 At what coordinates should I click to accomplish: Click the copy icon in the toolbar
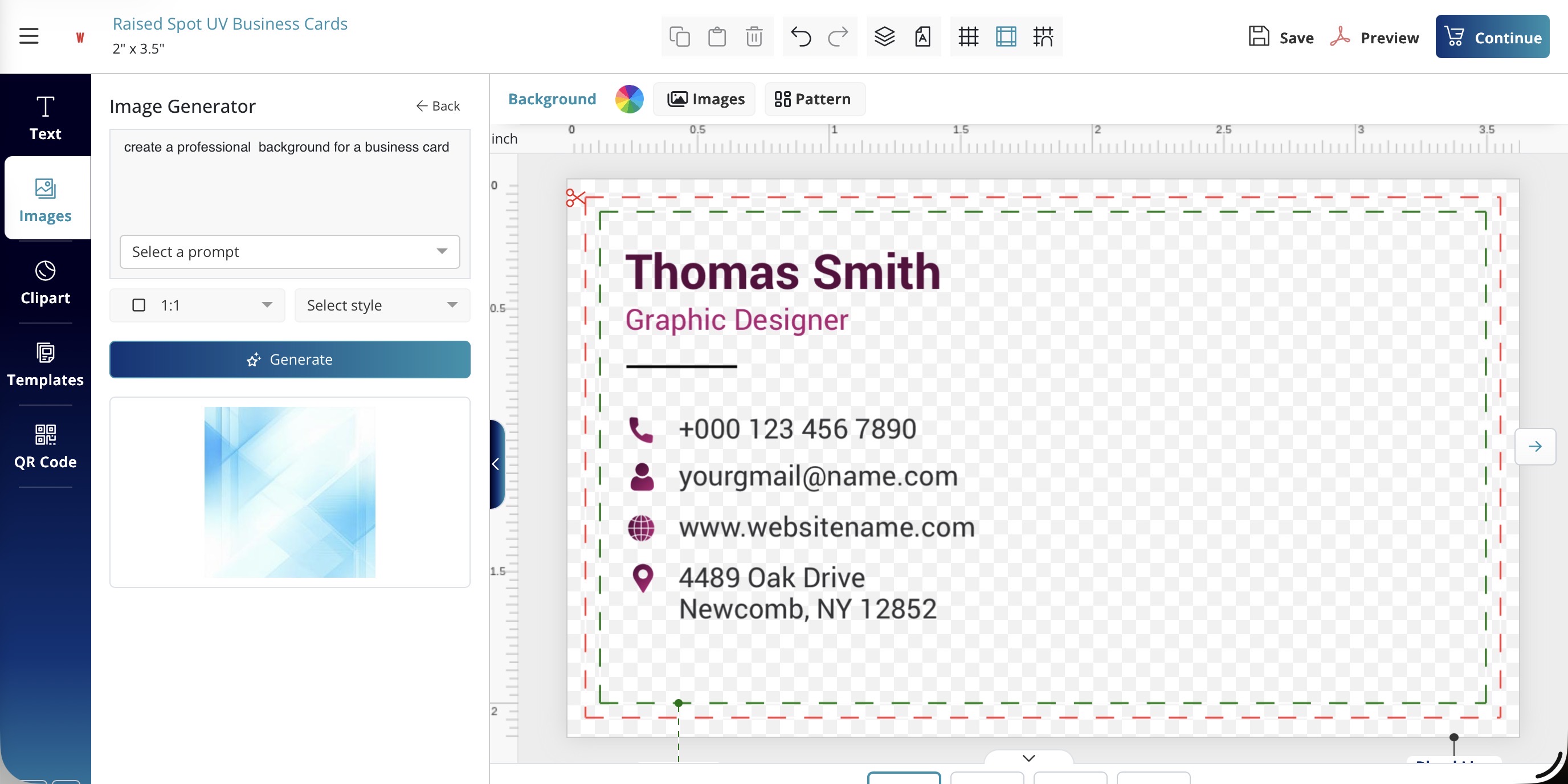point(679,36)
